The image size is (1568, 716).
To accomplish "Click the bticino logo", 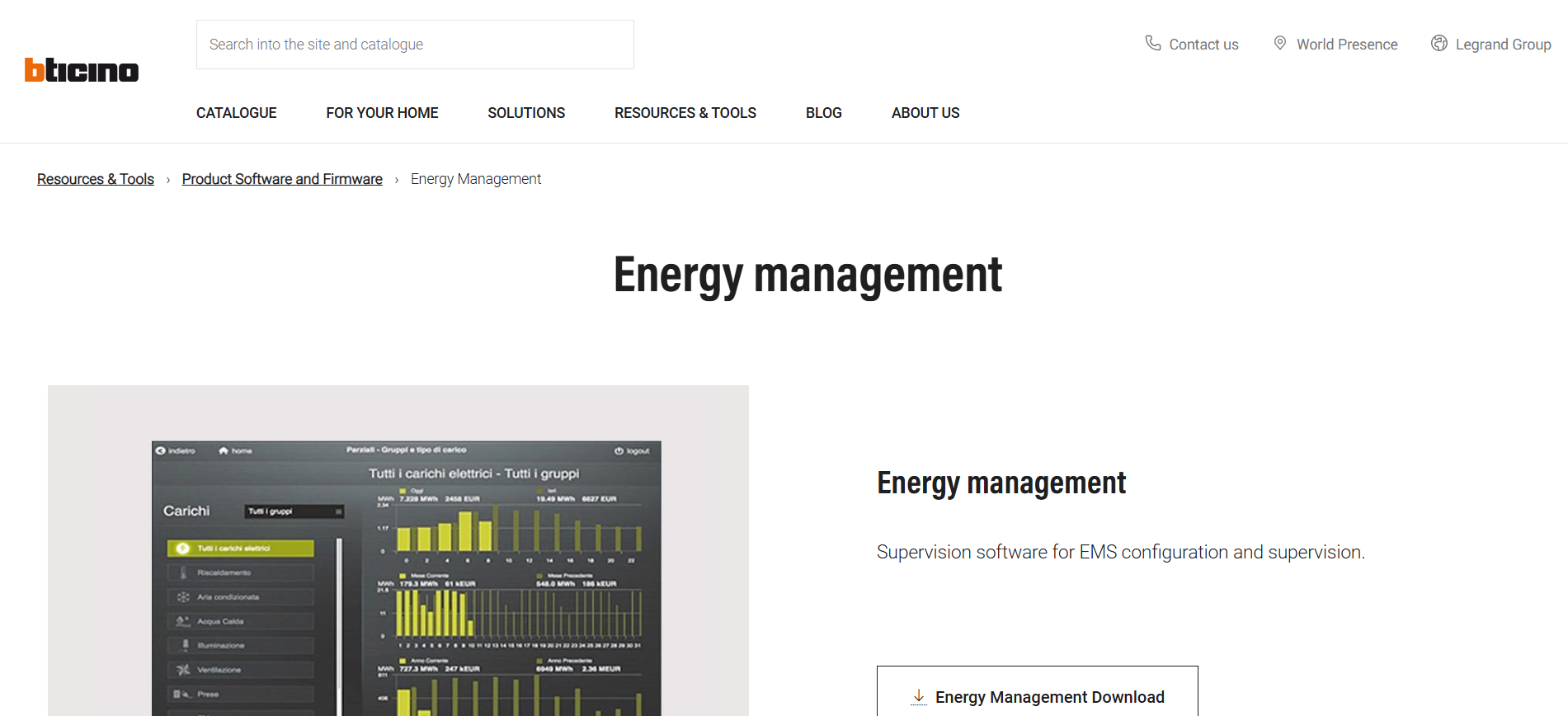I will point(82,70).
